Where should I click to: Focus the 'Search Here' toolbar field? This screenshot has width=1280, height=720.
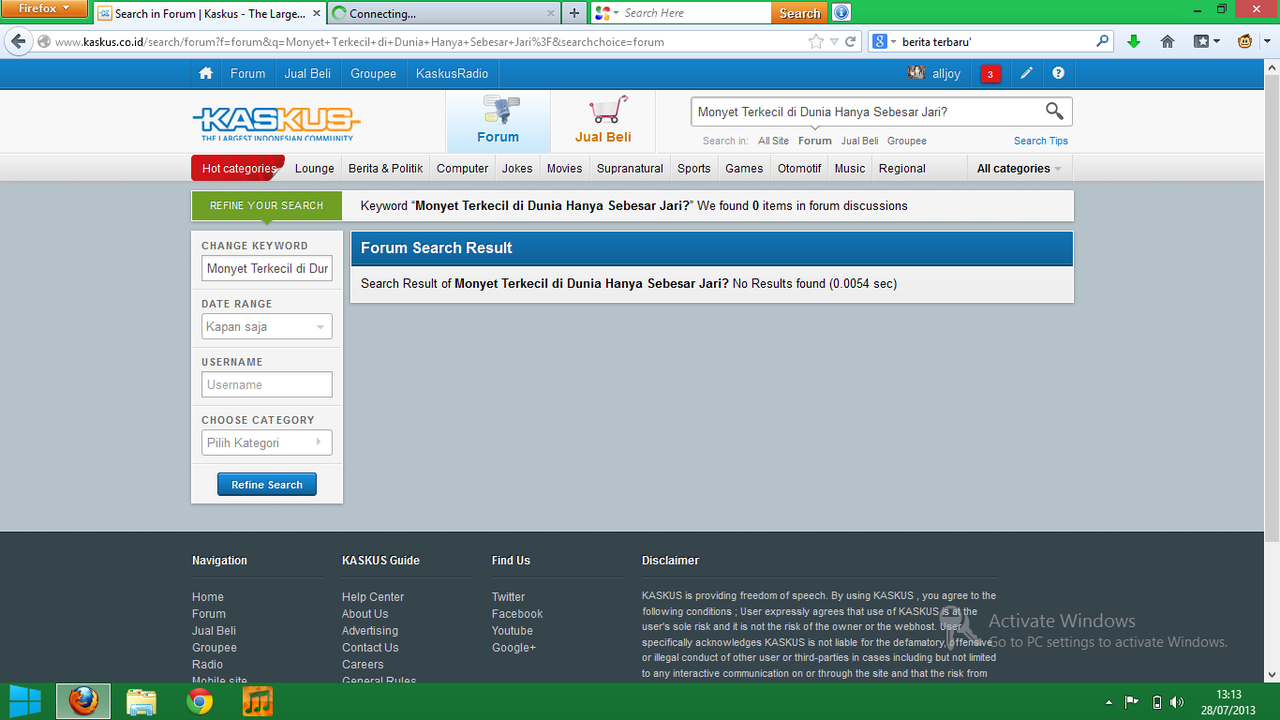click(695, 13)
